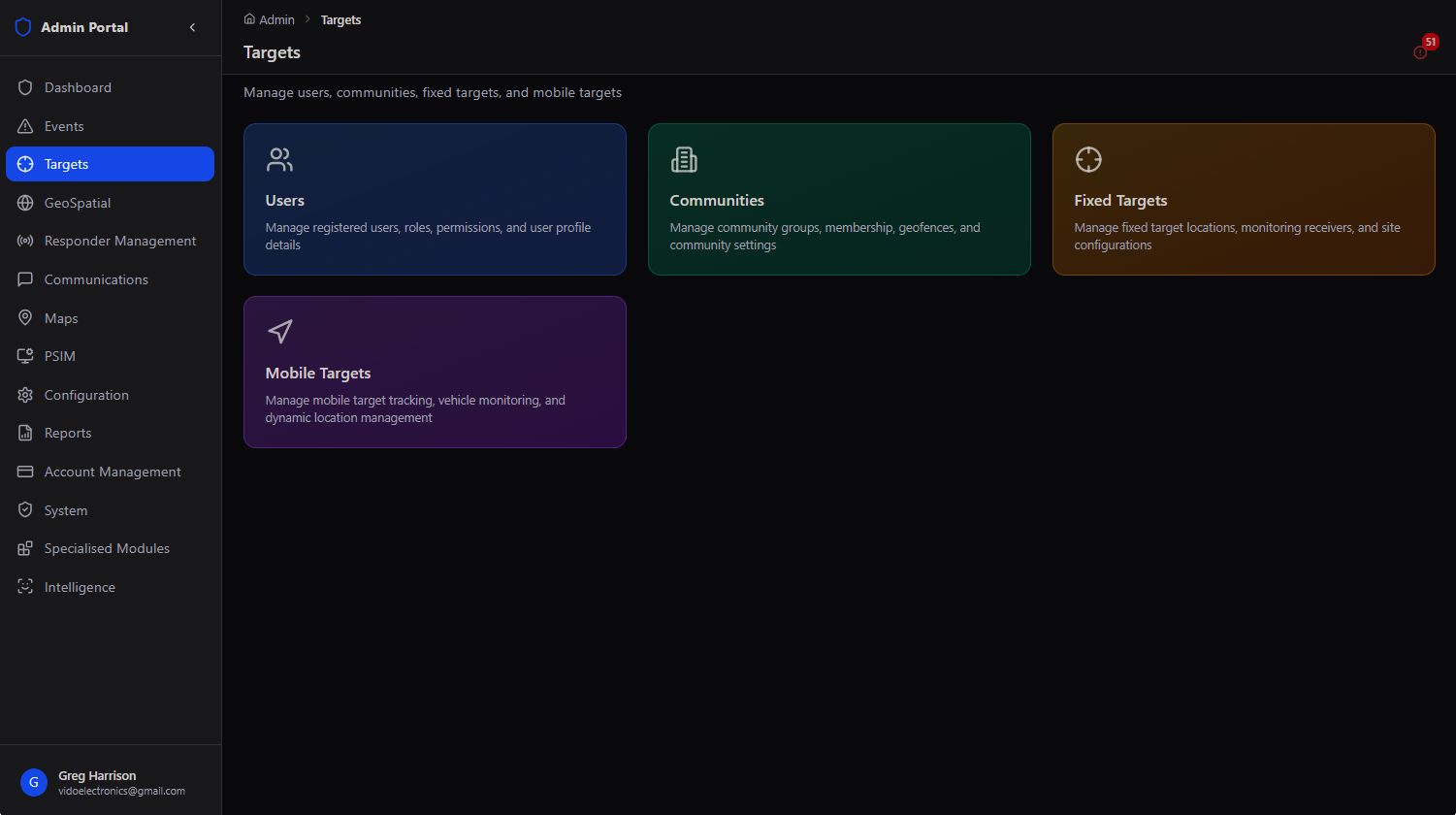Click the Intelligence scan-face icon

pyautogui.click(x=25, y=587)
